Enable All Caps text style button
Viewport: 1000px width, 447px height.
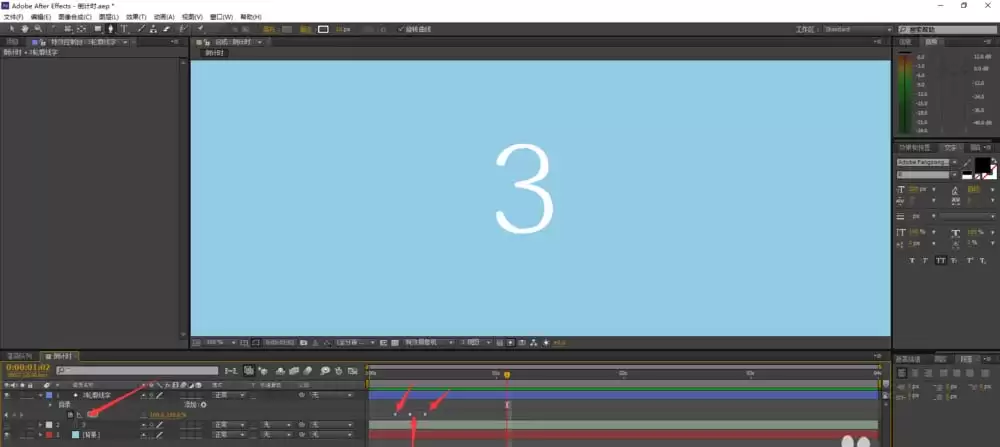coord(940,260)
